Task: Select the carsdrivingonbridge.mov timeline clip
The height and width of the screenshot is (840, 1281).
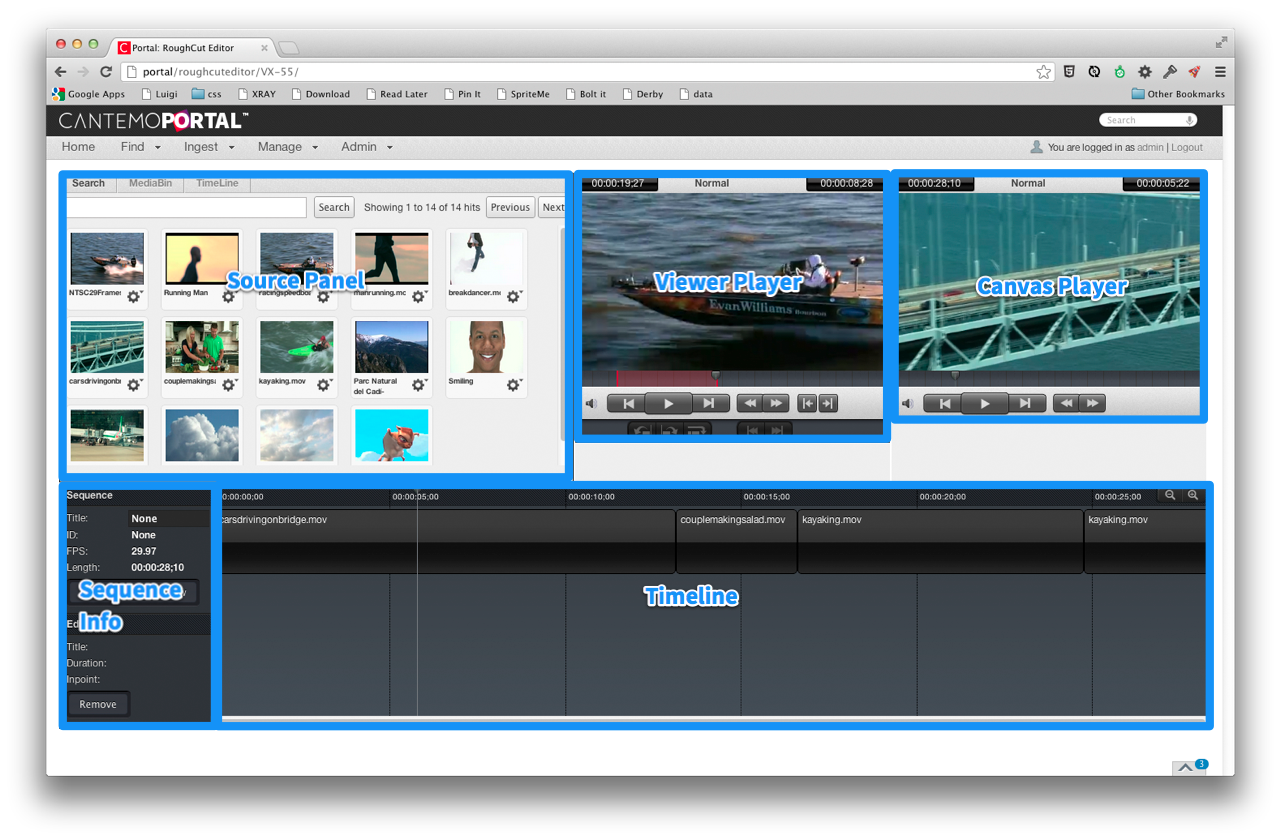Action: [447, 541]
